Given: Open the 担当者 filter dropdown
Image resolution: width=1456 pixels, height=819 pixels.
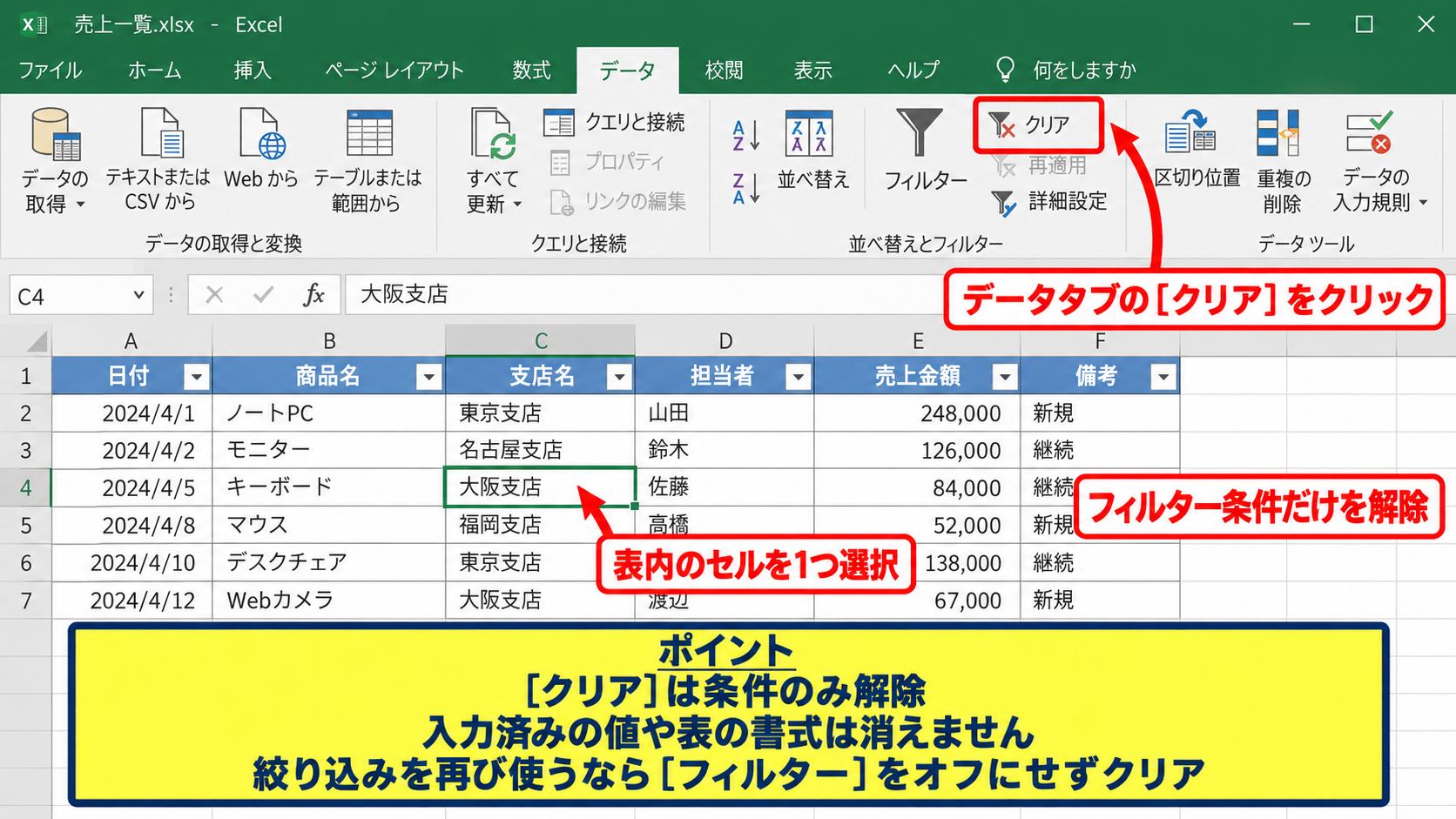Looking at the screenshot, I should coord(798,377).
